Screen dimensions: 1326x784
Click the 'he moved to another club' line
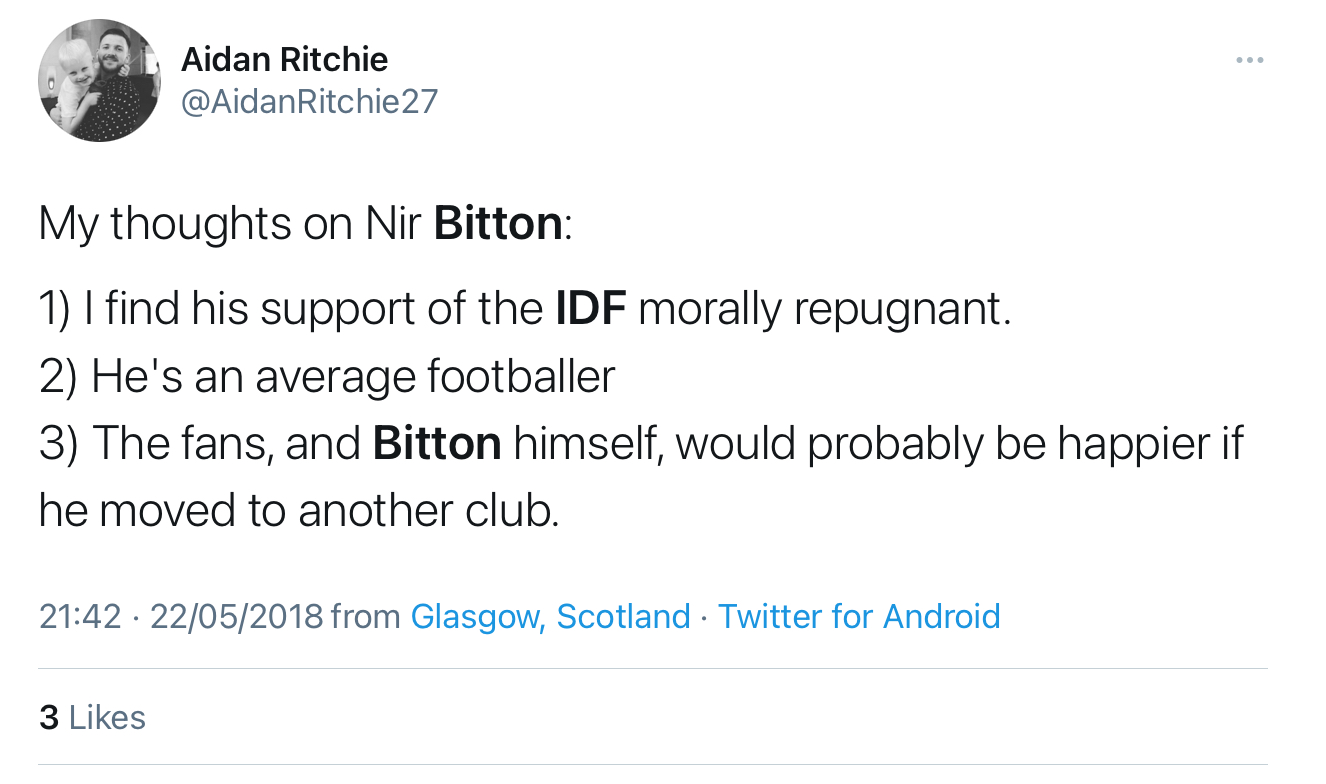point(298,511)
